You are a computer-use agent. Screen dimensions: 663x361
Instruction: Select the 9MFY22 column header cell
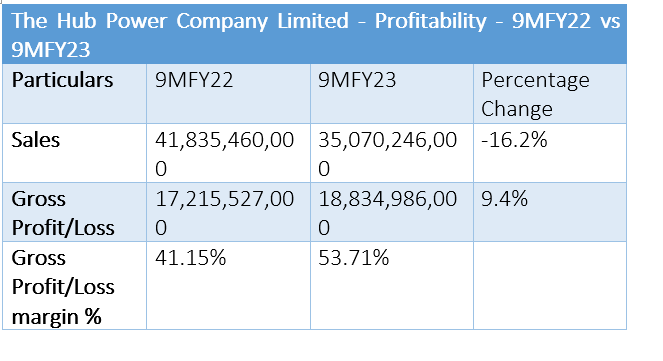tap(228, 94)
